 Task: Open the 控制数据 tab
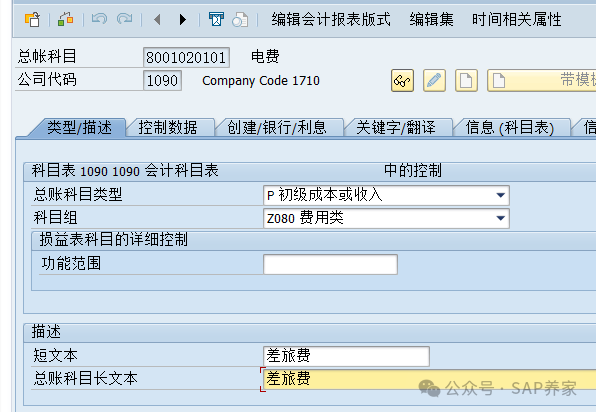click(168, 127)
